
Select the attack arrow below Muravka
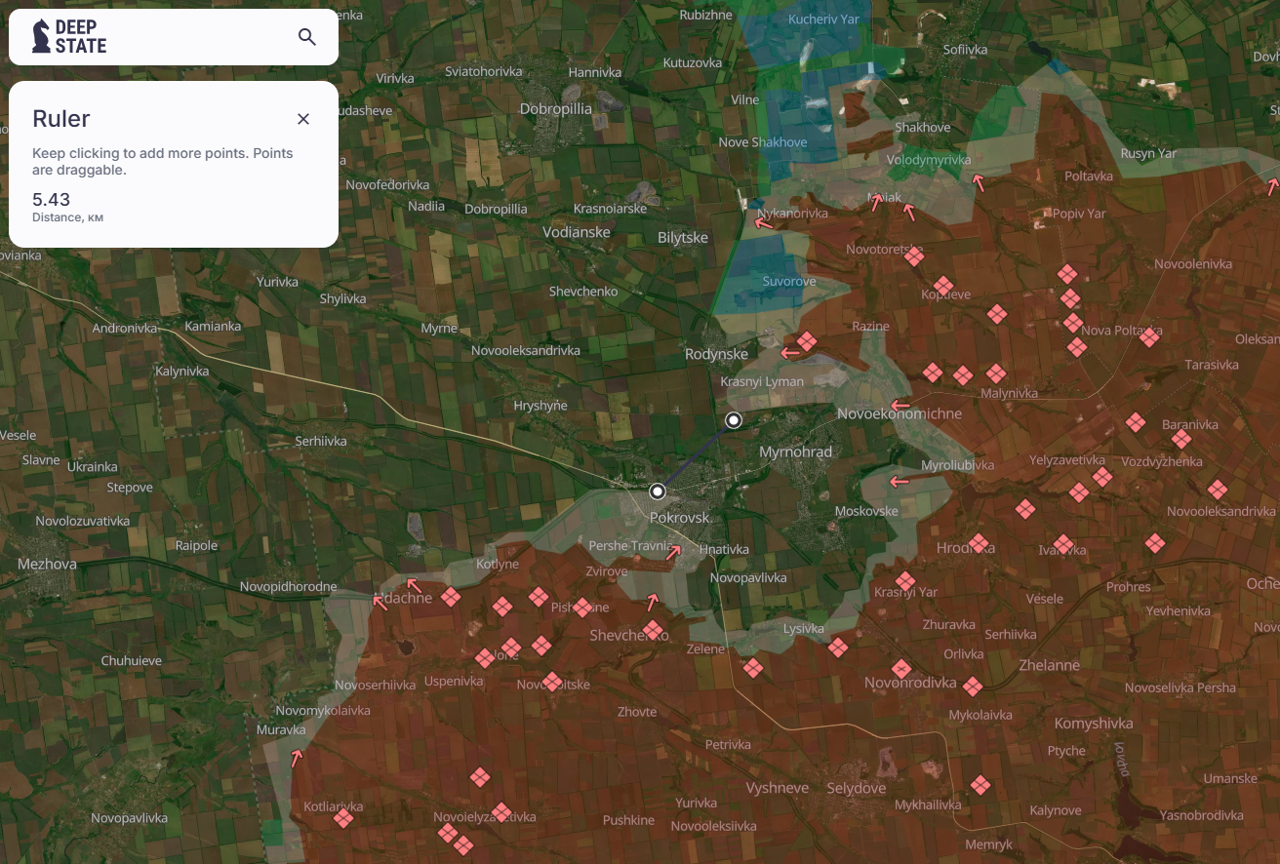[296, 758]
